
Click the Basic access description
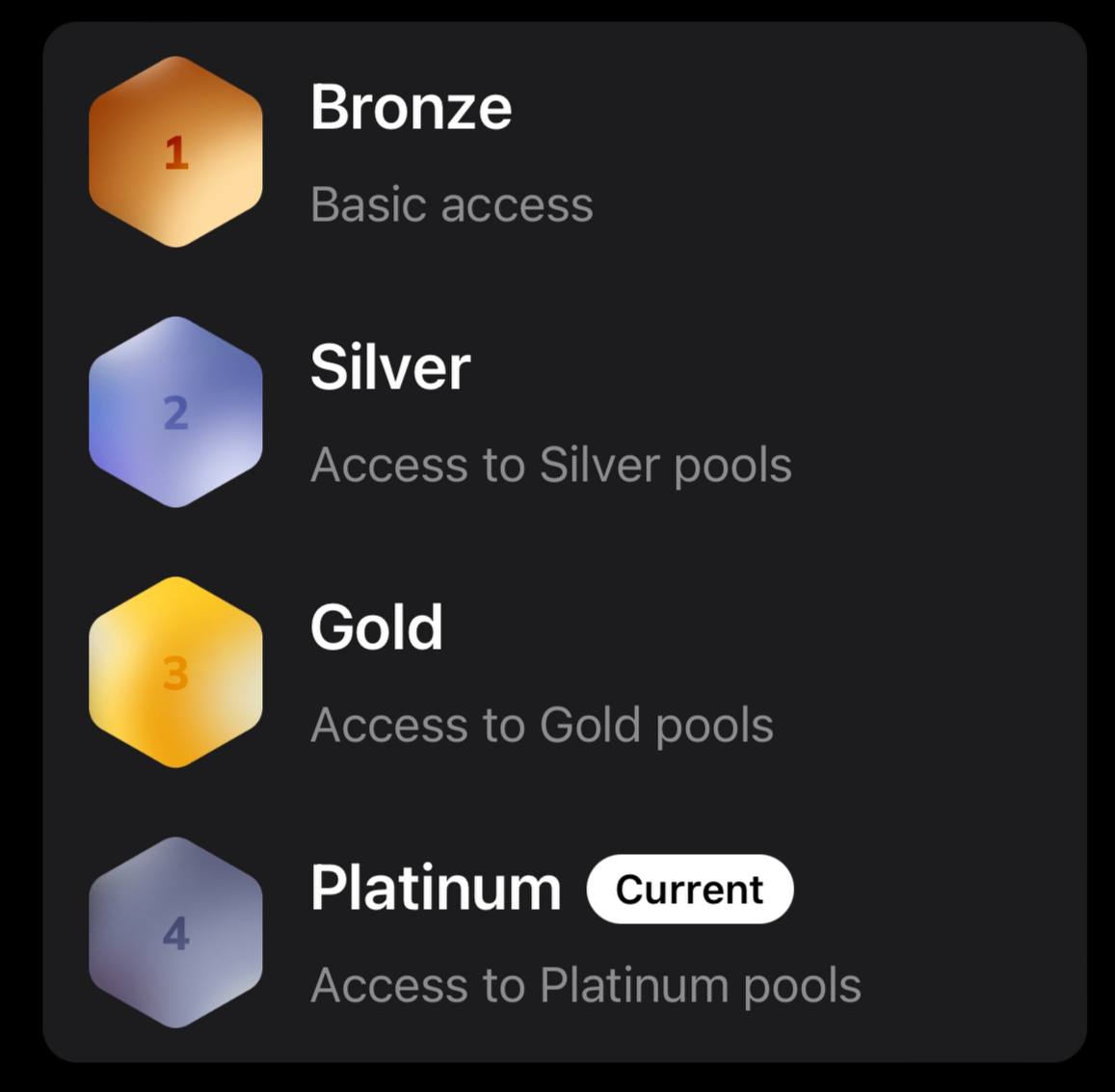point(451,204)
